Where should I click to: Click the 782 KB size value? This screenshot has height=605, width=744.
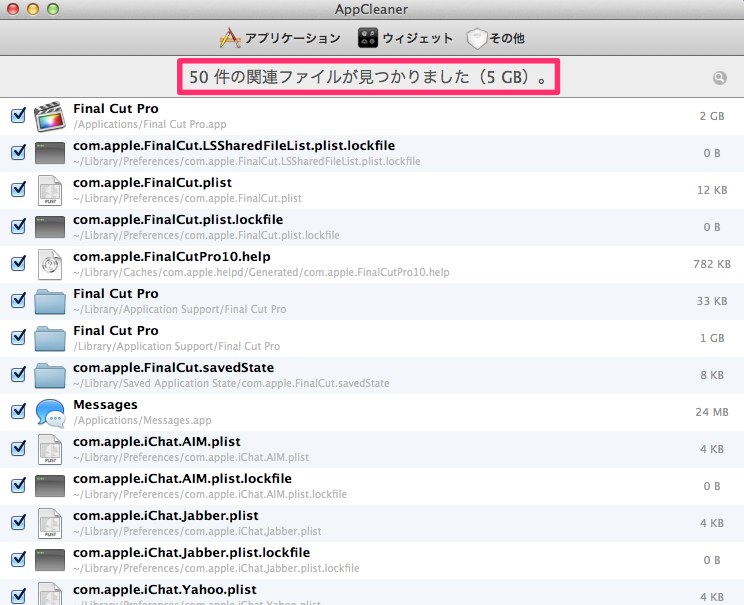tap(712, 264)
